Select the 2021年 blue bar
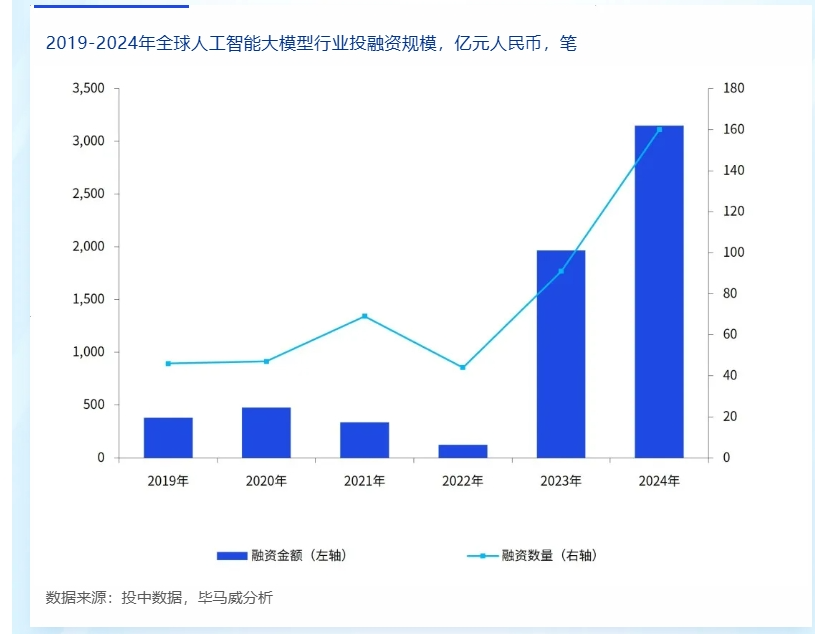This screenshot has width=815, height=634. click(x=364, y=440)
